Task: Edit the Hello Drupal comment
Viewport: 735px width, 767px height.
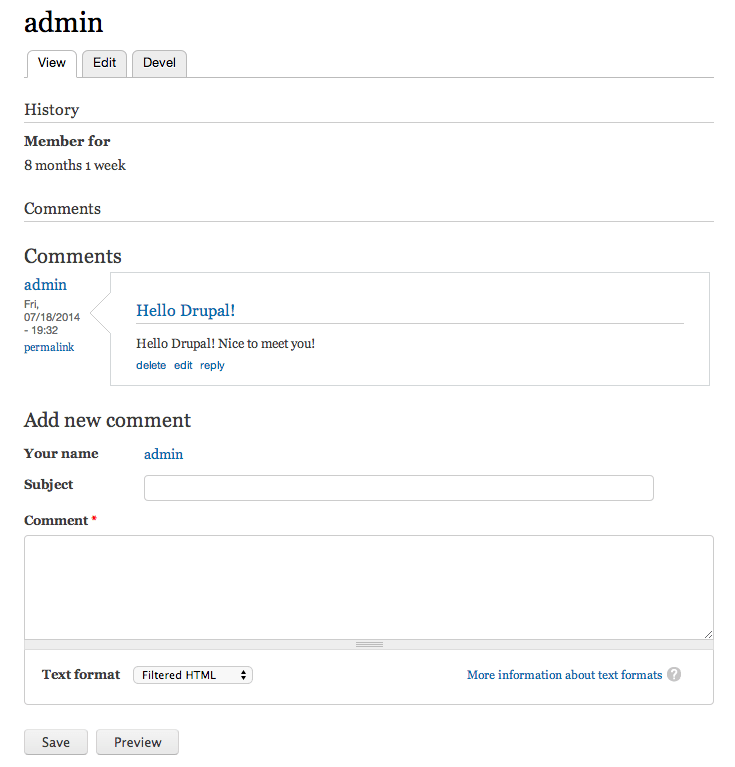Action: pyautogui.click(x=183, y=366)
